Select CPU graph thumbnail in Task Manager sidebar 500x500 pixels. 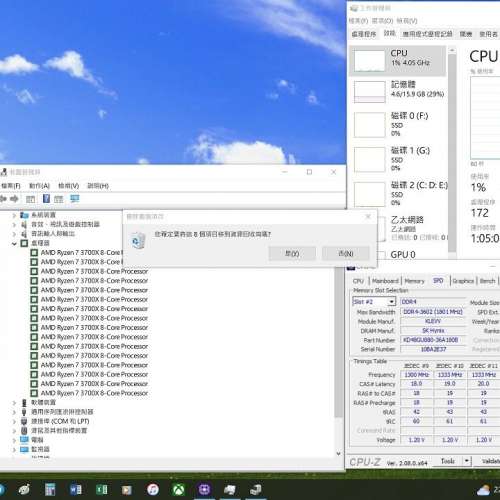369,61
